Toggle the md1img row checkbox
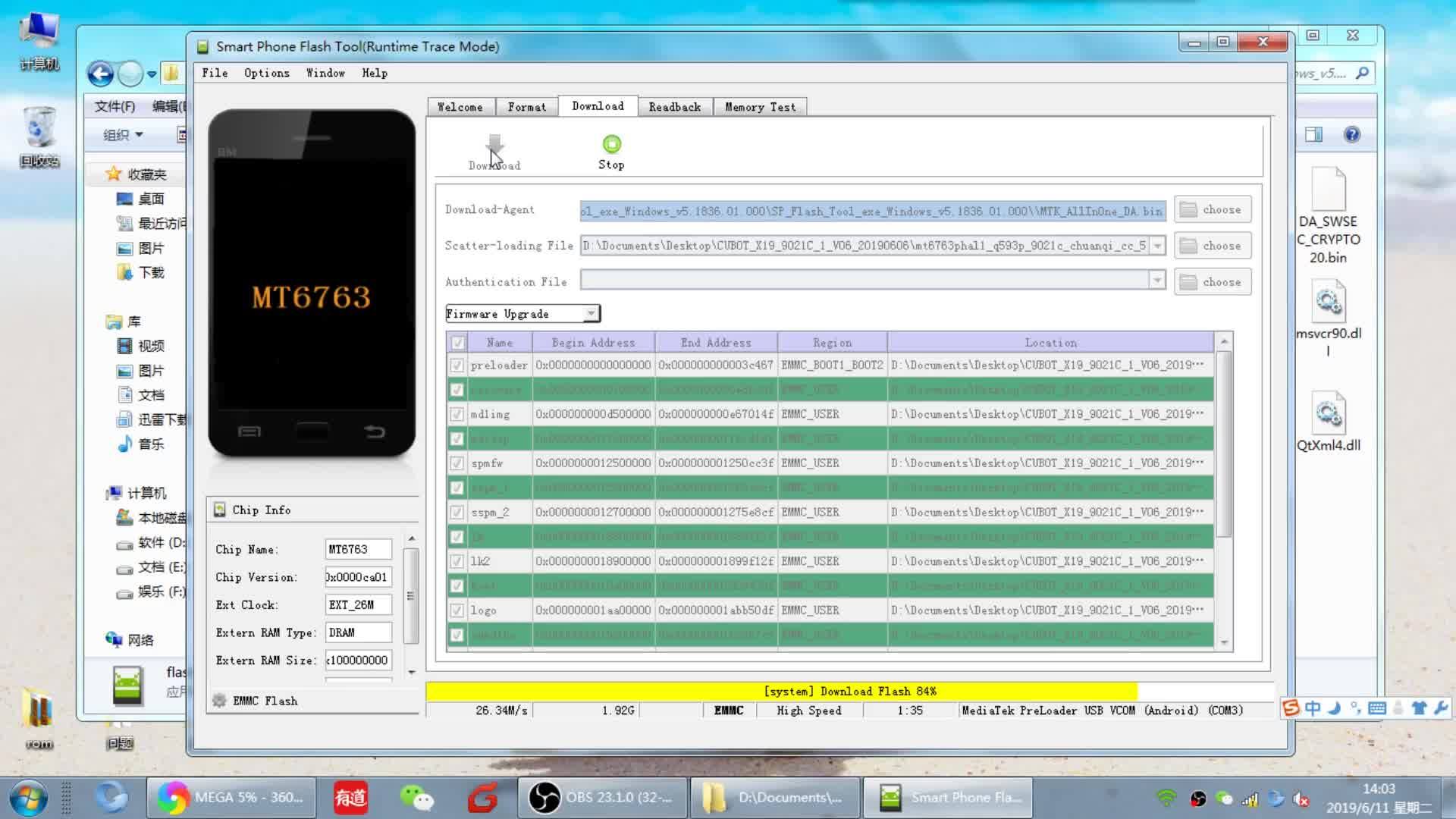The image size is (1456, 819). click(457, 415)
